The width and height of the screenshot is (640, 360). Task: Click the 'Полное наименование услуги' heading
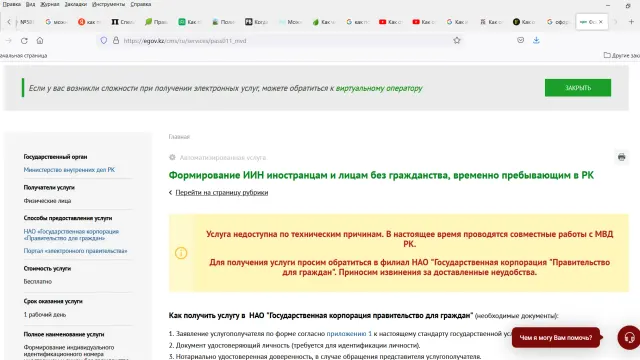tap(64, 334)
